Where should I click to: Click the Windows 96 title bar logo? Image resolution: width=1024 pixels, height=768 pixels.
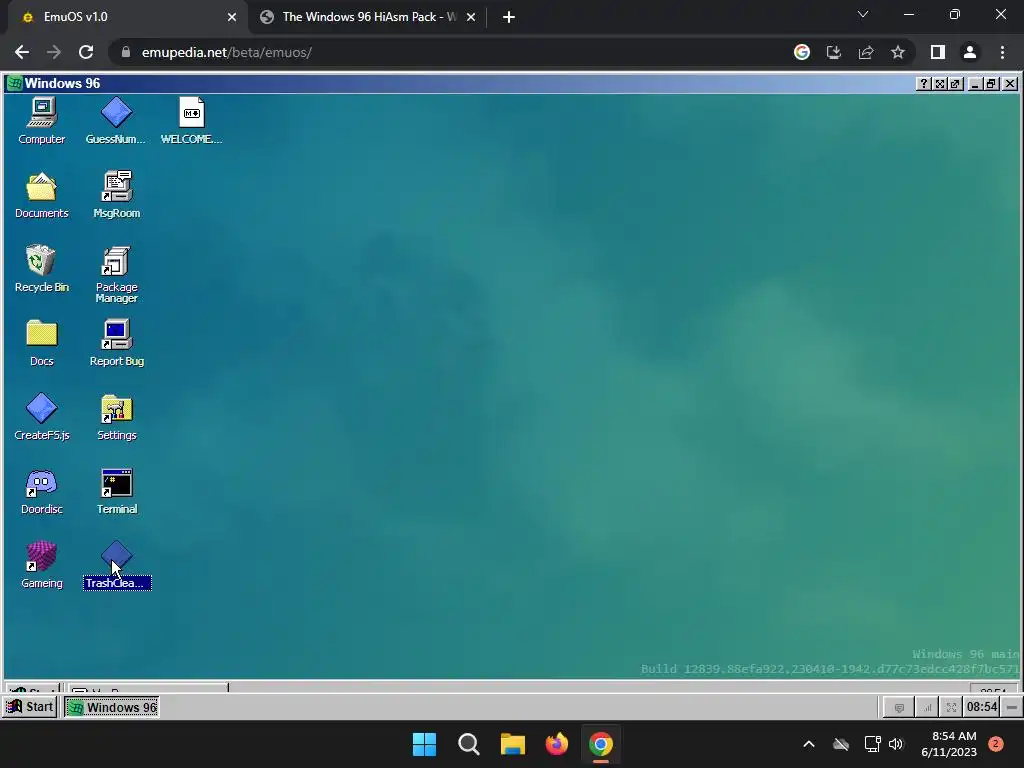point(14,84)
